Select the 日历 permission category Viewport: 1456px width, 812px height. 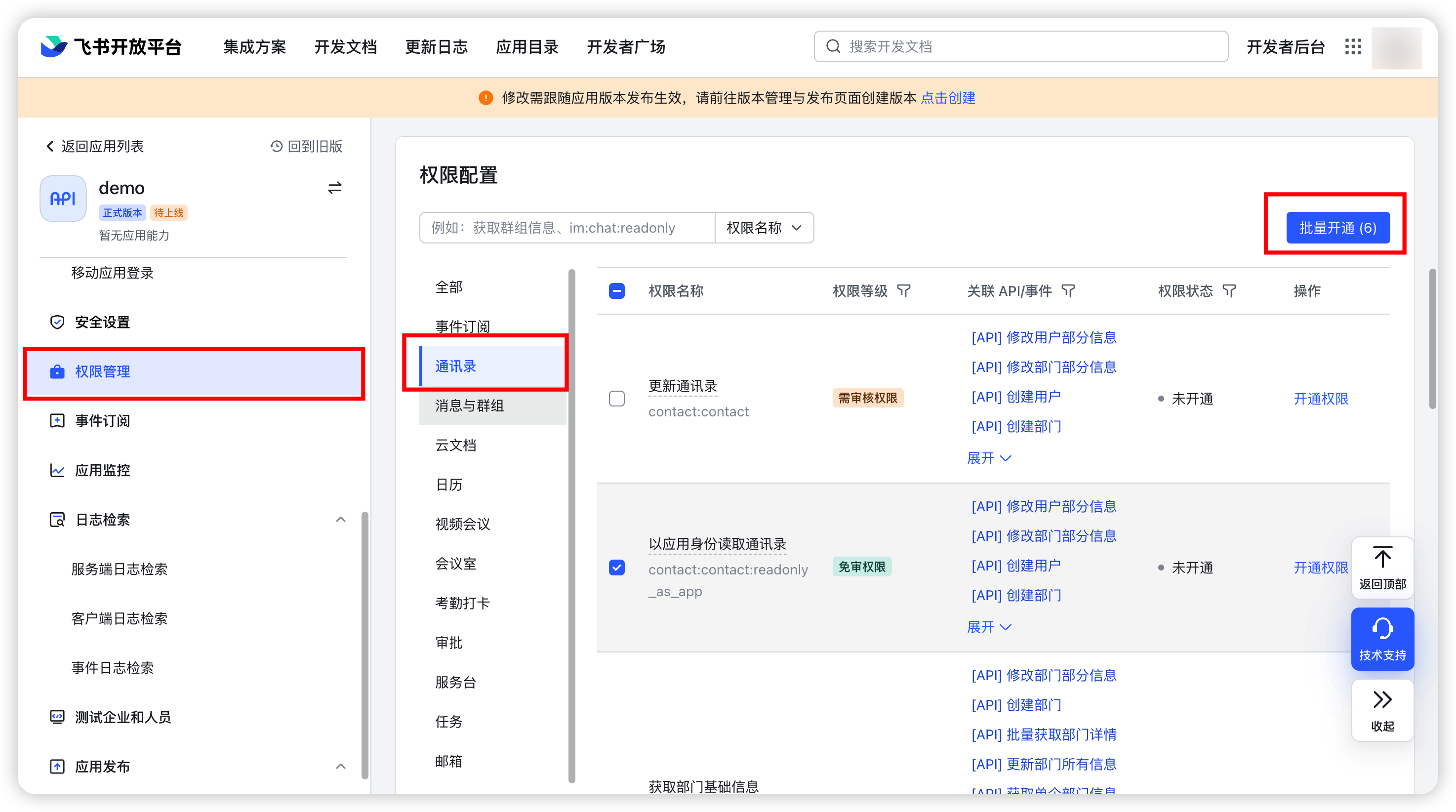click(493, 484)
